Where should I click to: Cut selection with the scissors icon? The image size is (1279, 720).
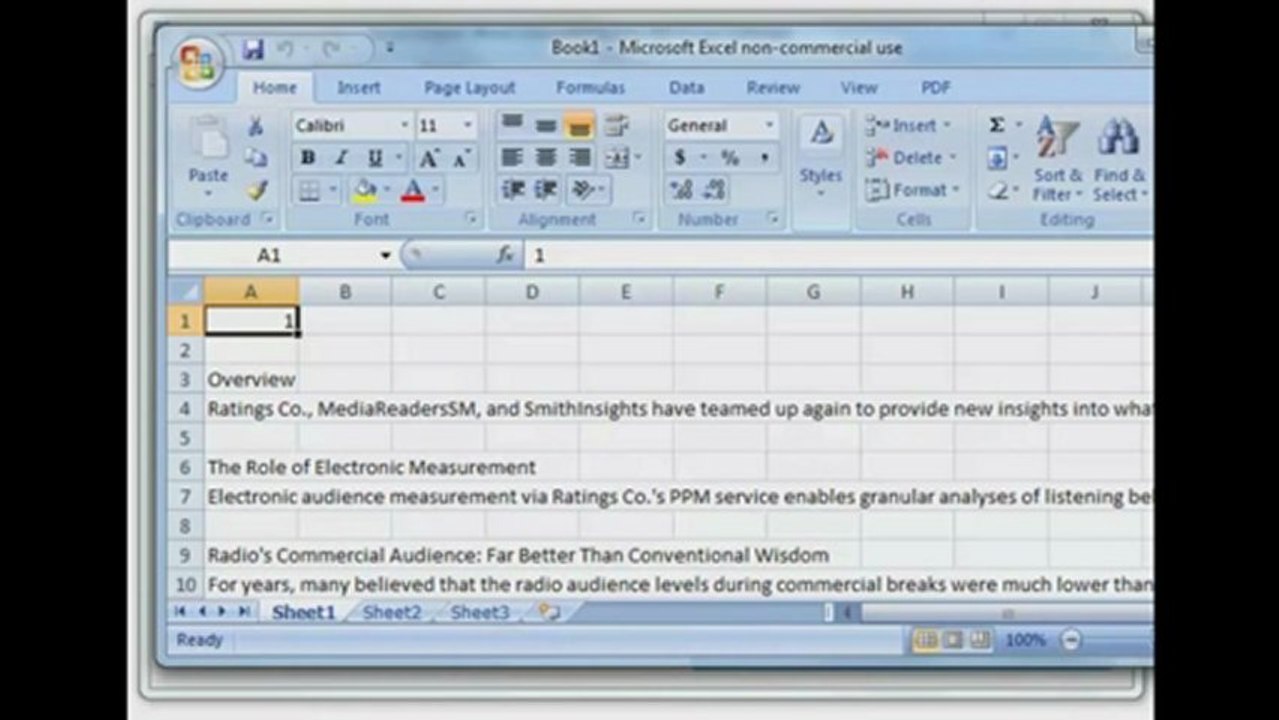[257, 126]
